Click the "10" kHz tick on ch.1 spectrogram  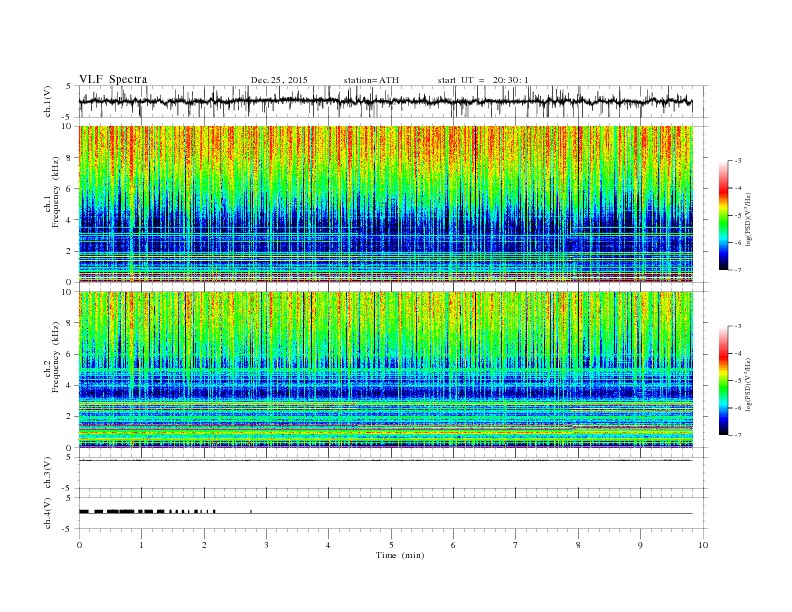(x=68, y=126)
